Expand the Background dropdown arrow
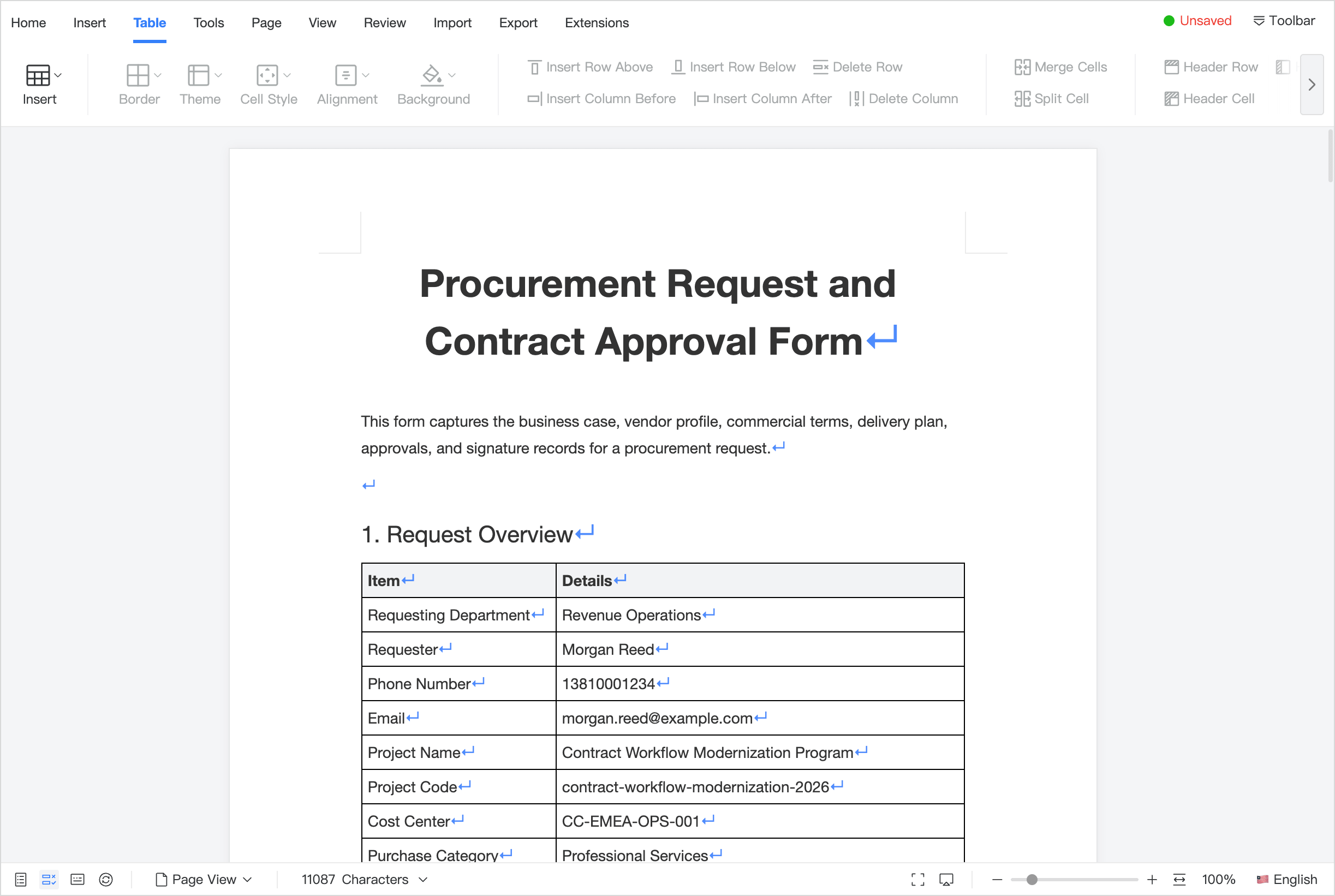The image size is (1335, 896). coord(451,75)
